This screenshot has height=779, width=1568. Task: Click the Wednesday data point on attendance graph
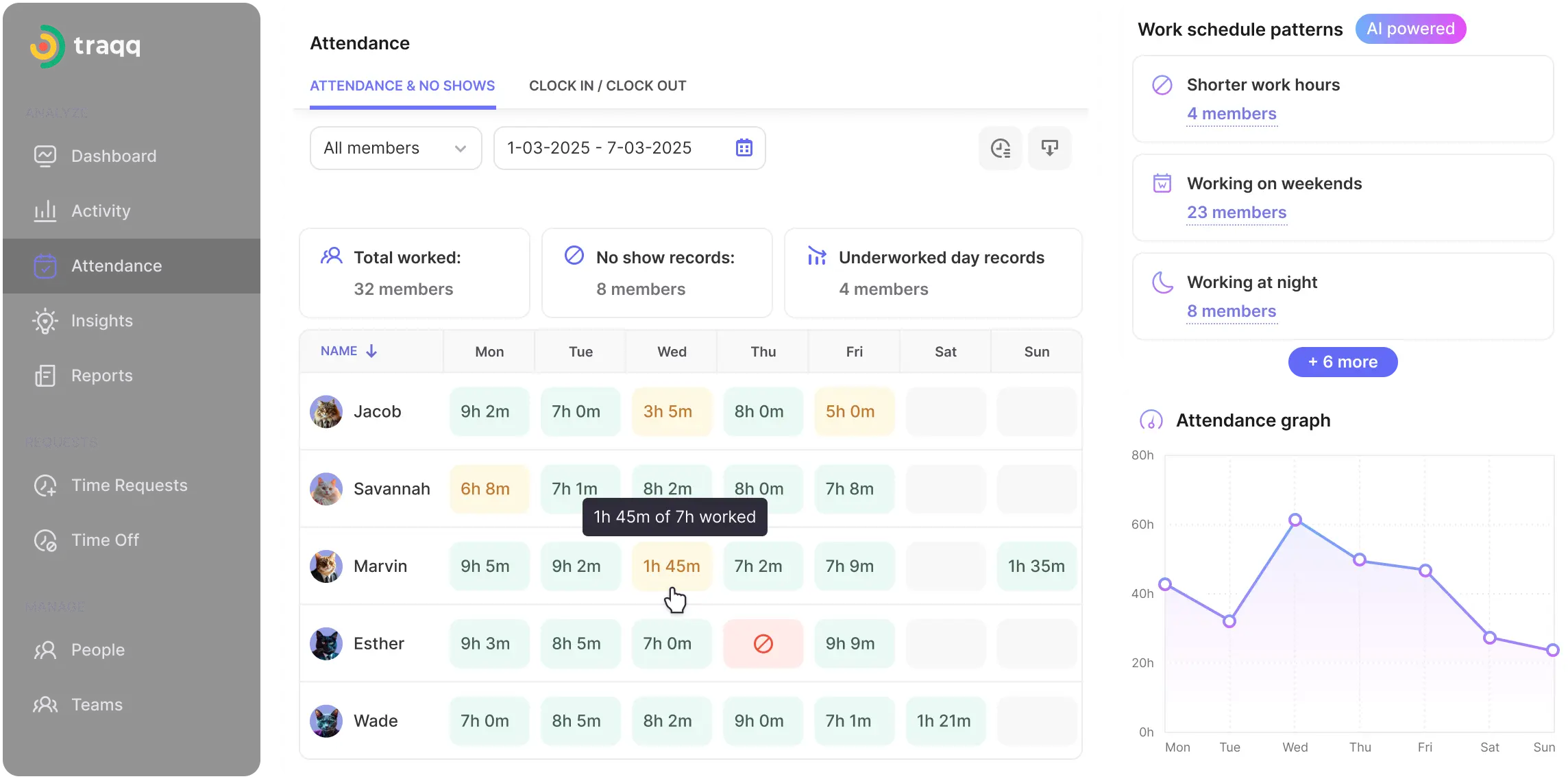[1295, 520]
